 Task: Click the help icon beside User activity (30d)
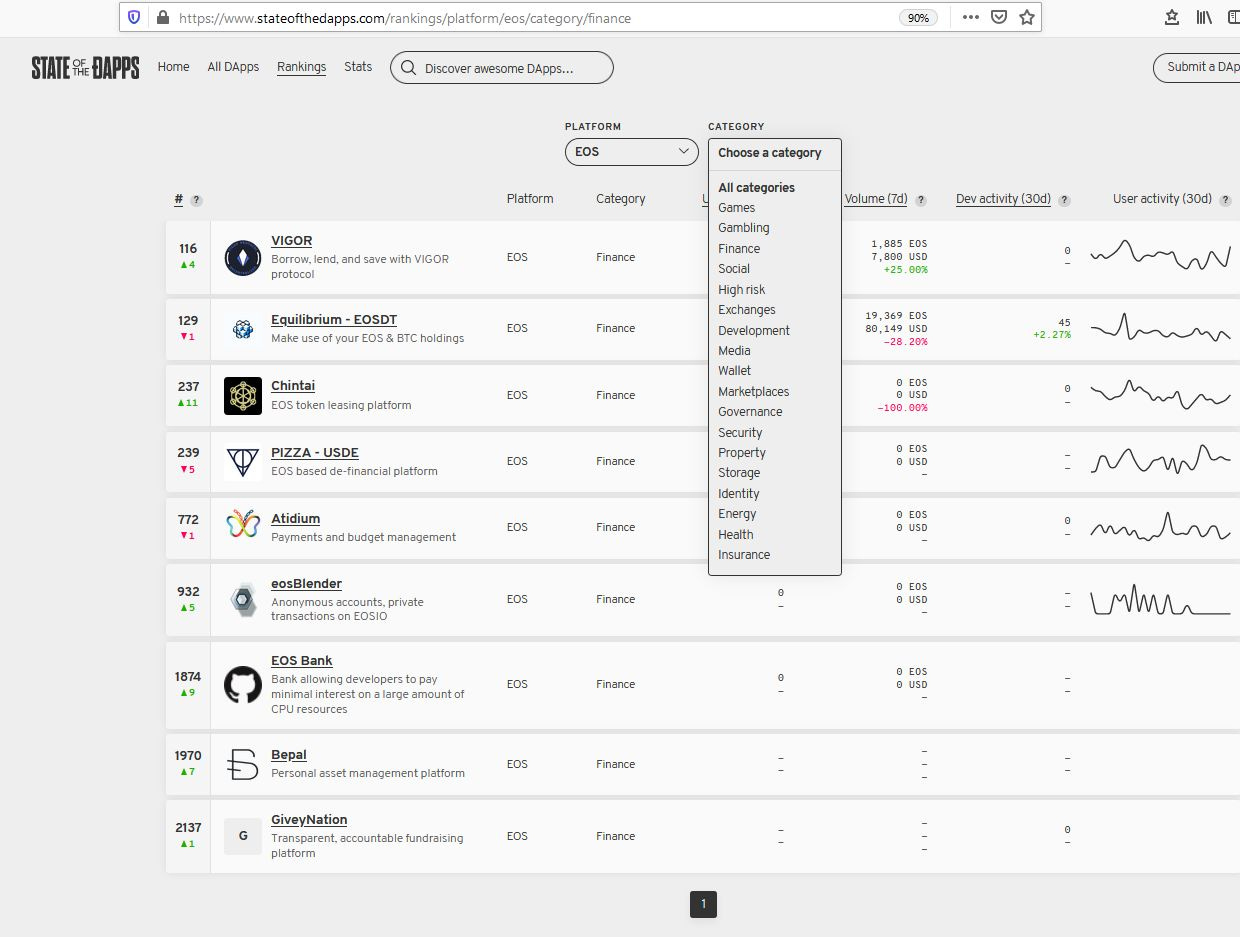click(1225, 200)
